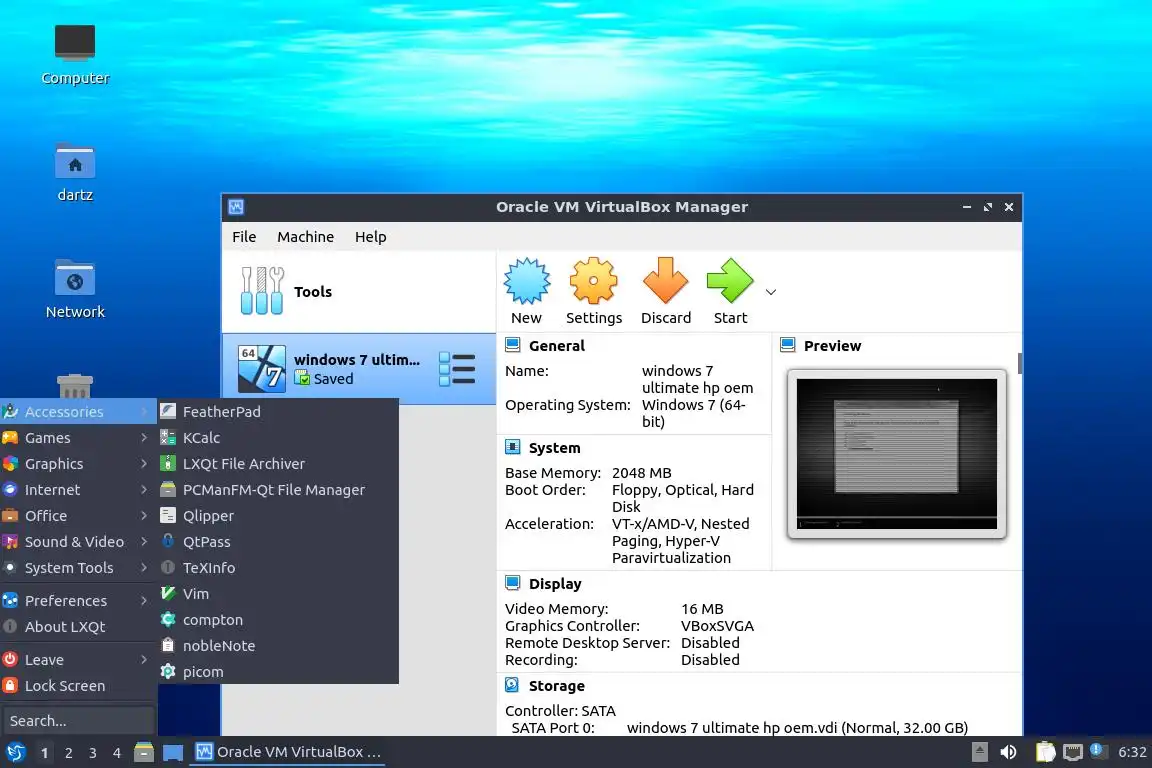
Task: Launch FeatherPad from Accessories
Action: pos(278,412)
